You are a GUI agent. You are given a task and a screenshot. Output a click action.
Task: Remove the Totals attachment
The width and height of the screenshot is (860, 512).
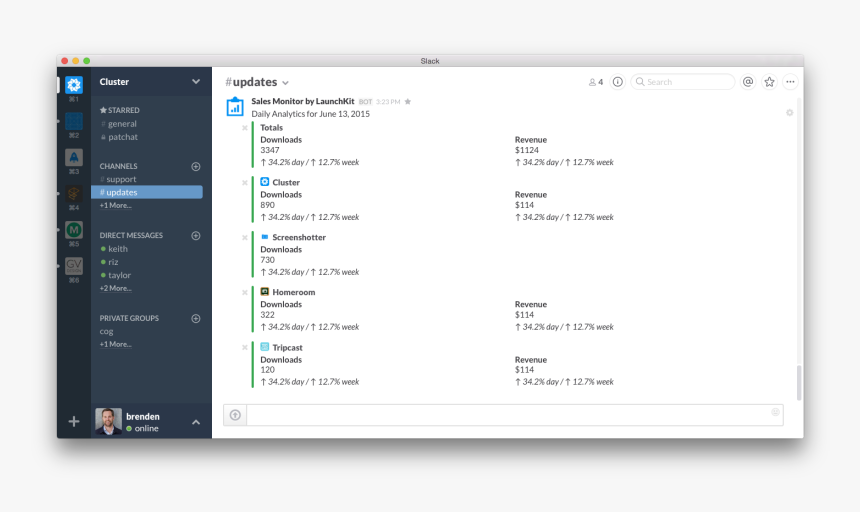(245, 128)
